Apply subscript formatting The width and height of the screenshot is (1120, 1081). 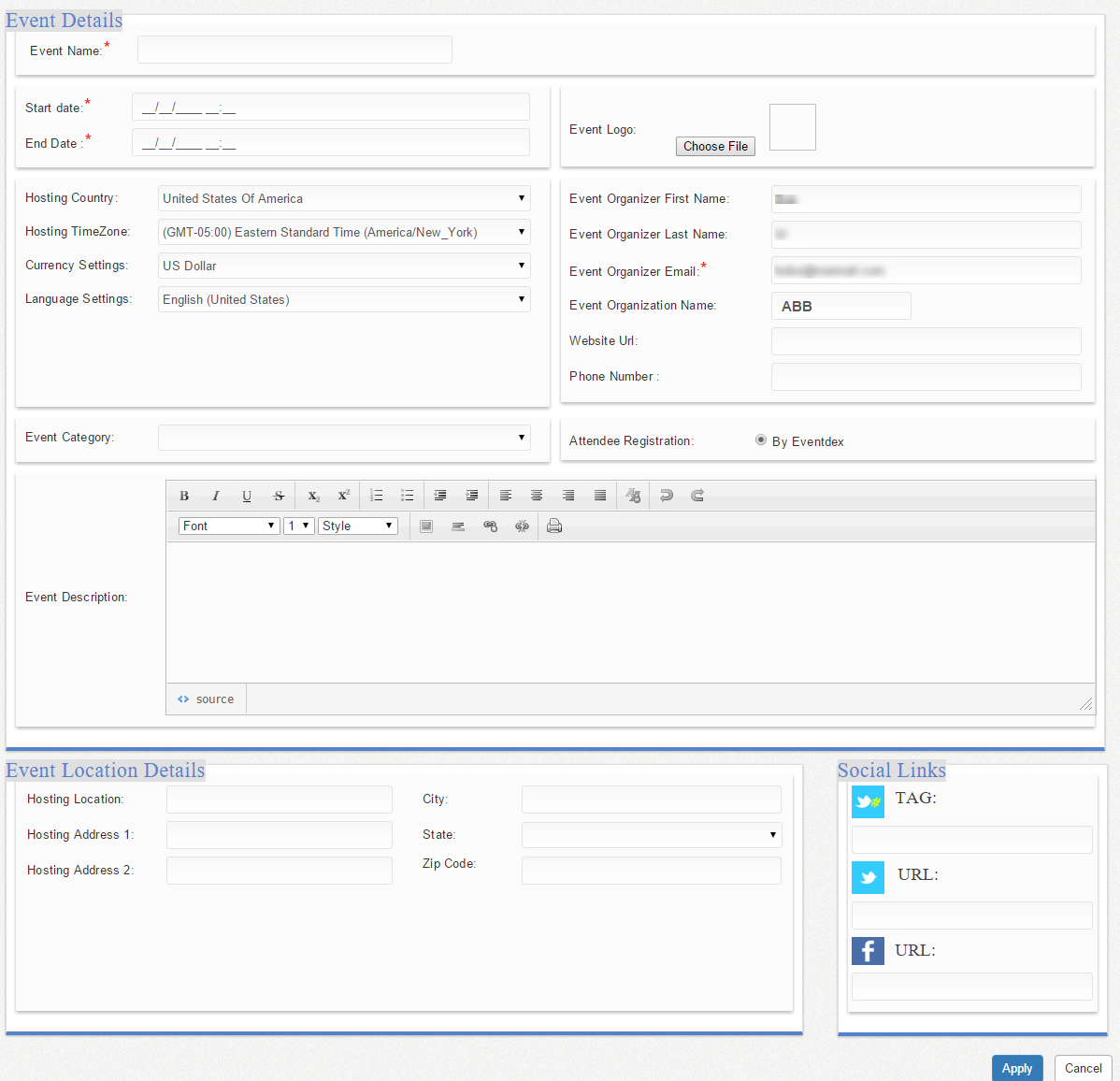click(x=313, y=495)
